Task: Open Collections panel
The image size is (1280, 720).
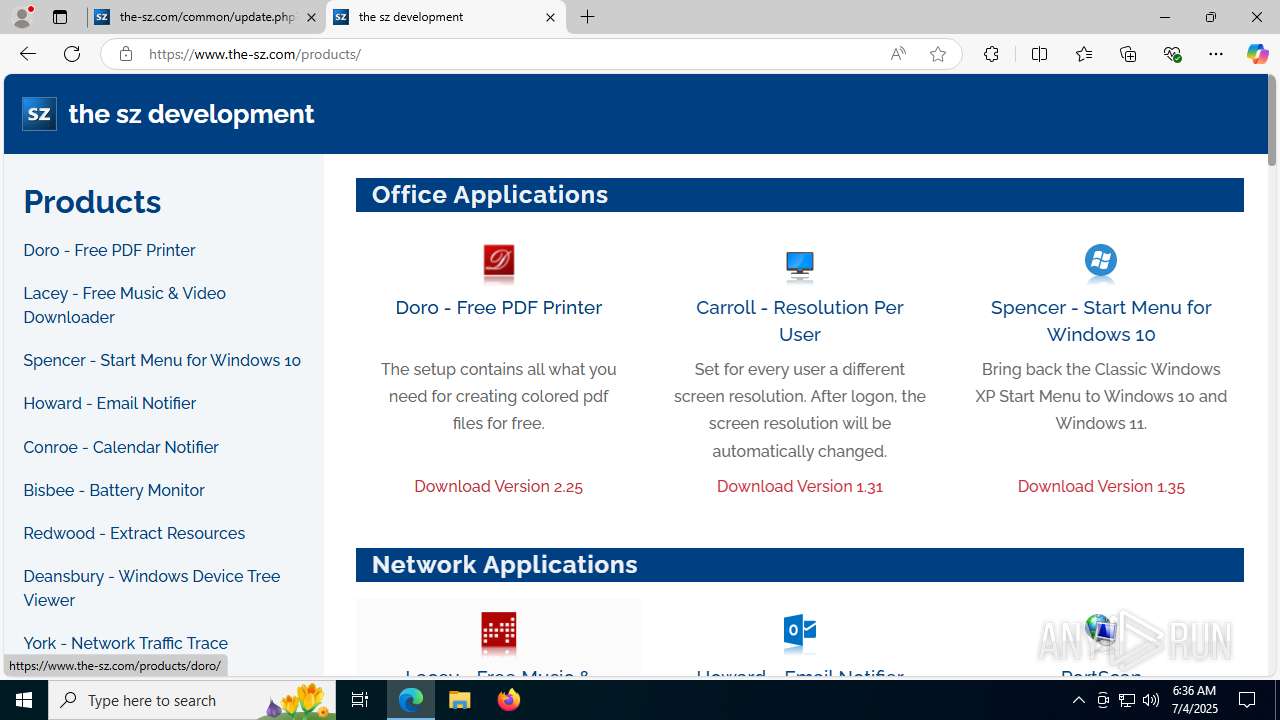Action: [1128, 54]
